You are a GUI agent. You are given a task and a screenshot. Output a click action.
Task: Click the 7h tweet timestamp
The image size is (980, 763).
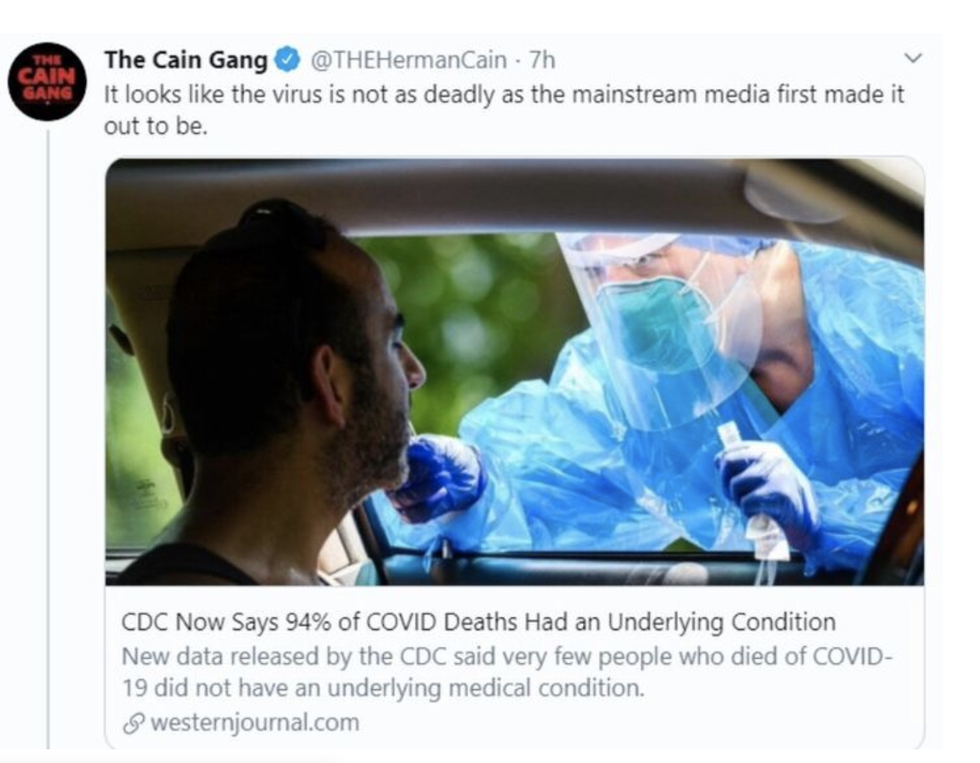tap(542, 60)
